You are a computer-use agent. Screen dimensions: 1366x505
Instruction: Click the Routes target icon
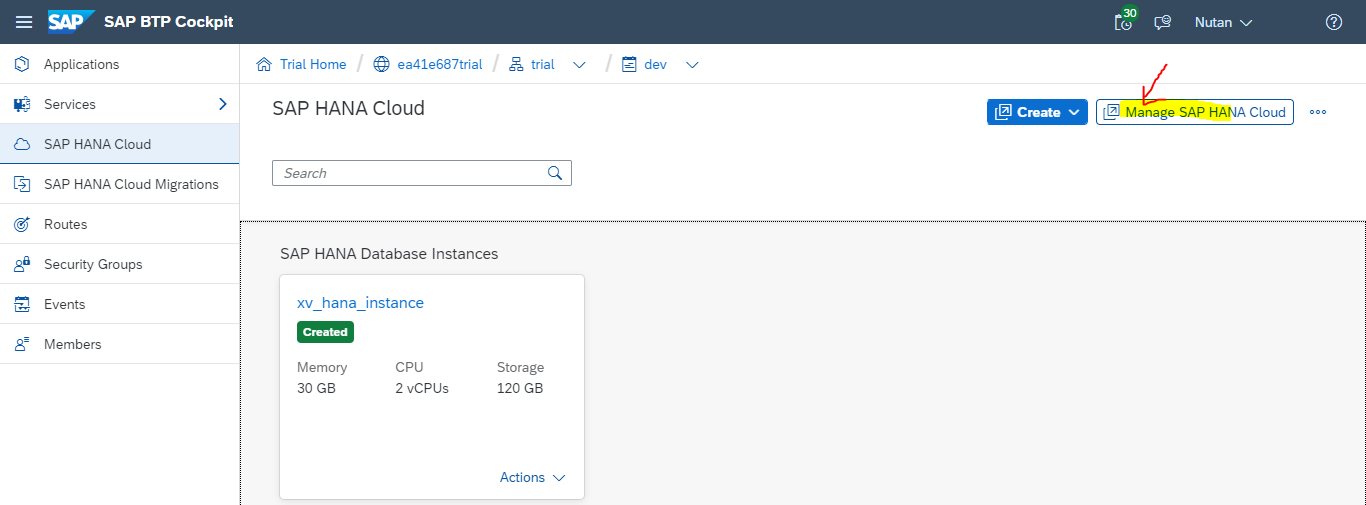22,224
